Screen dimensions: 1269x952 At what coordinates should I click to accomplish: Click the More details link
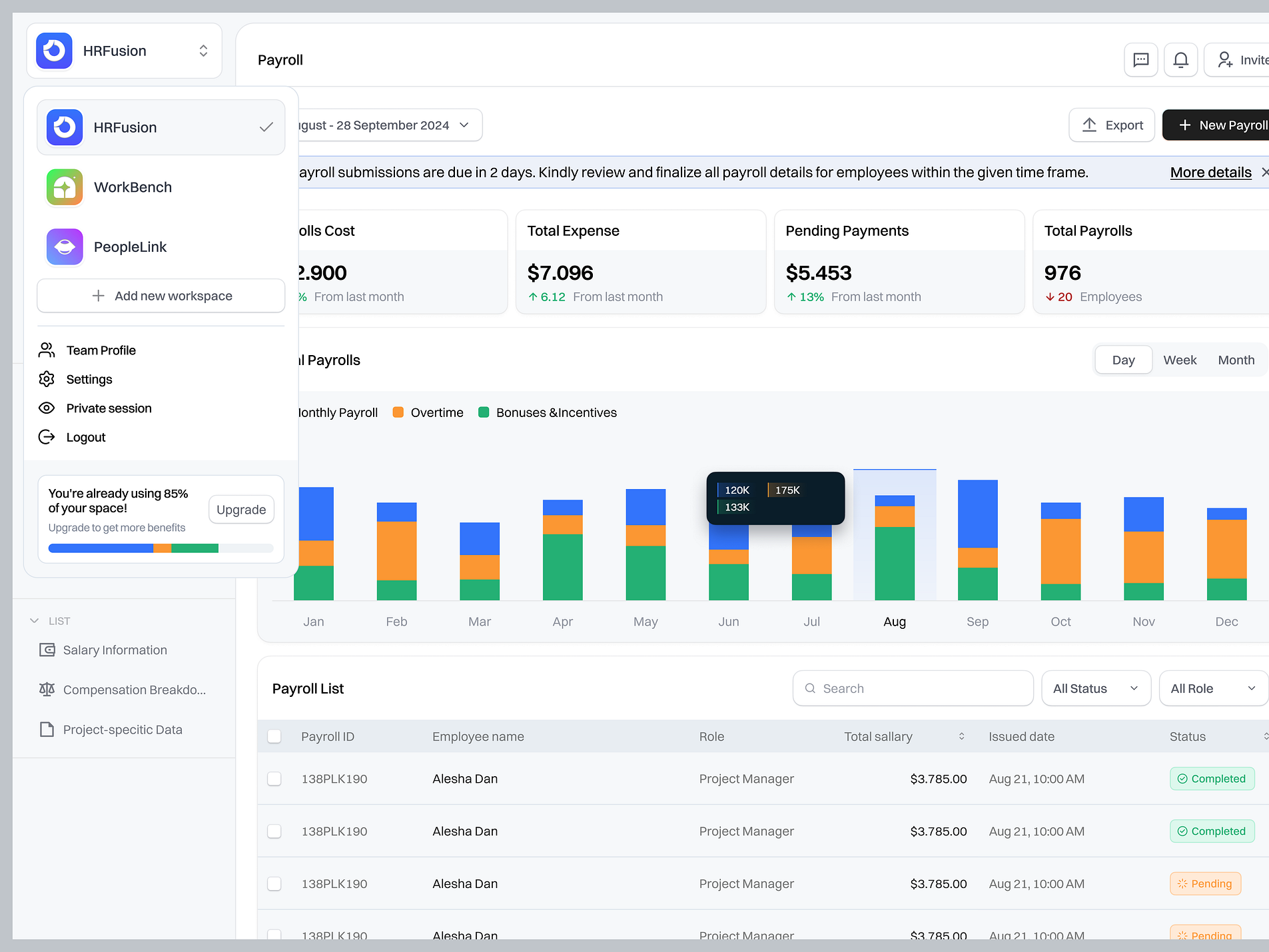[1210, 172]
